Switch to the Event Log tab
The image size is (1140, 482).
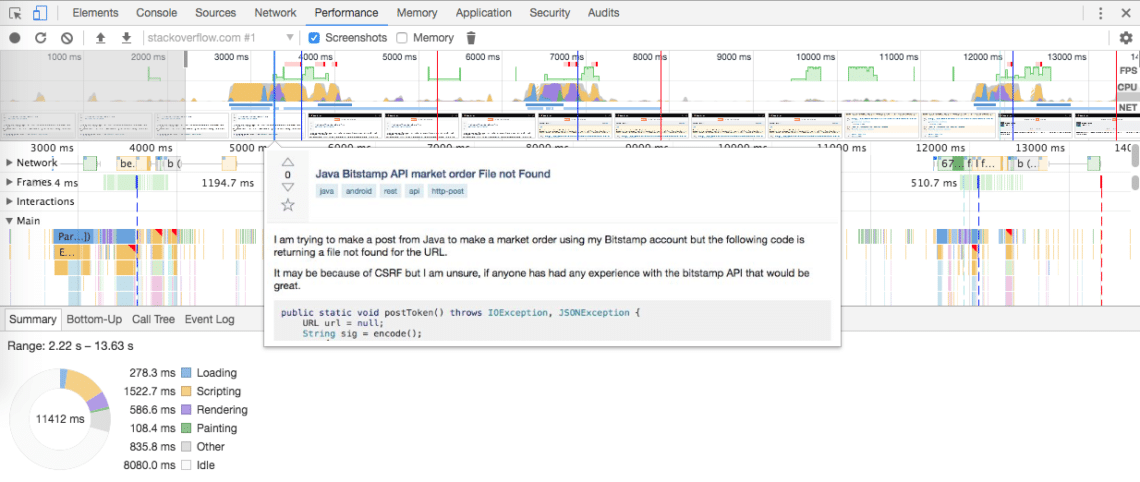[209, 319]
